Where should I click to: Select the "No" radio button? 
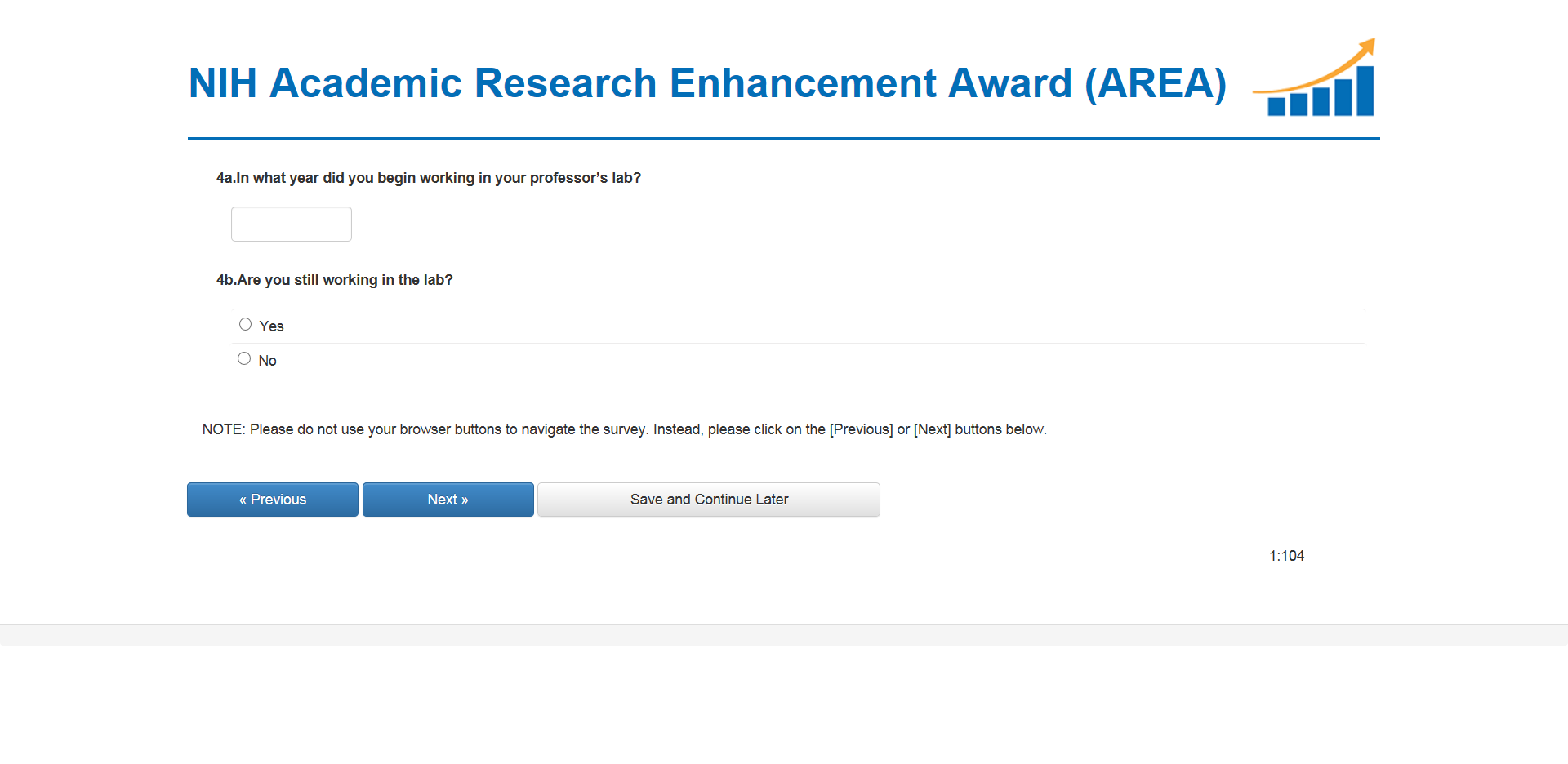click(244, 359)
